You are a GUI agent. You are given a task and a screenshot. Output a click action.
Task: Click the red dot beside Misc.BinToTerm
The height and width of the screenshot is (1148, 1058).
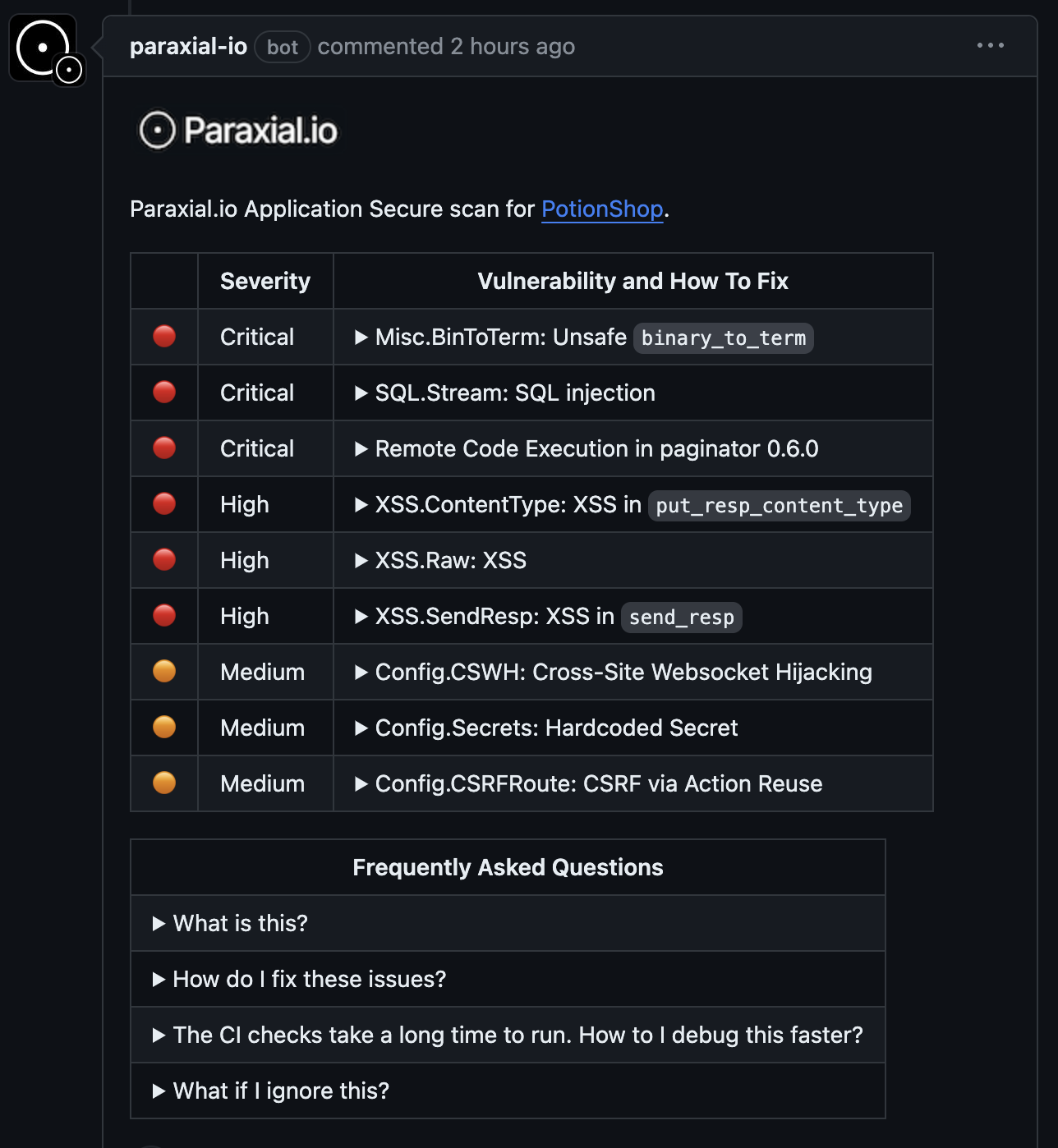click(164, 337)
